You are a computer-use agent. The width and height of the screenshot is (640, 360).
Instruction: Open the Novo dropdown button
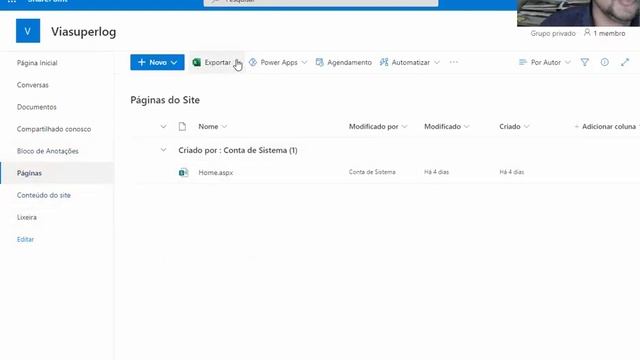157,62
